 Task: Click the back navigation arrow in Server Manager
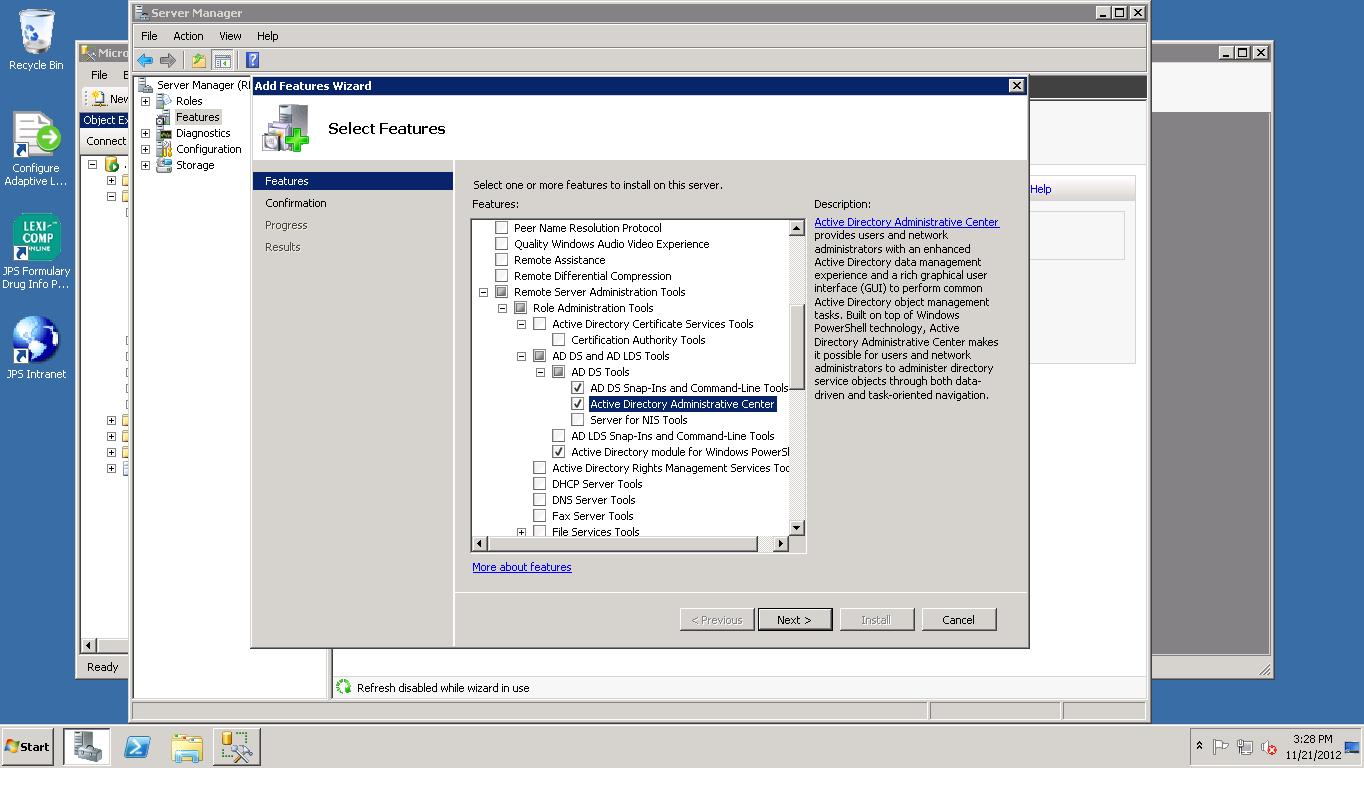[x=145, y=60]
